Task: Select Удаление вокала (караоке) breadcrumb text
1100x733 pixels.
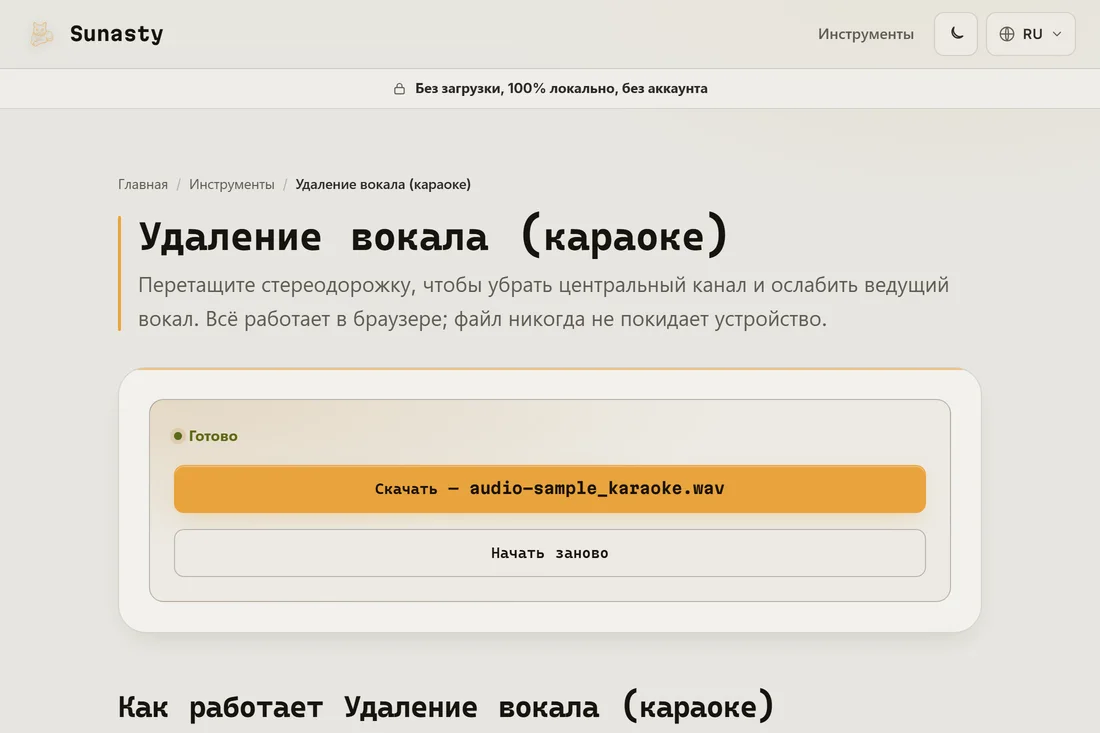Action: 383,184
